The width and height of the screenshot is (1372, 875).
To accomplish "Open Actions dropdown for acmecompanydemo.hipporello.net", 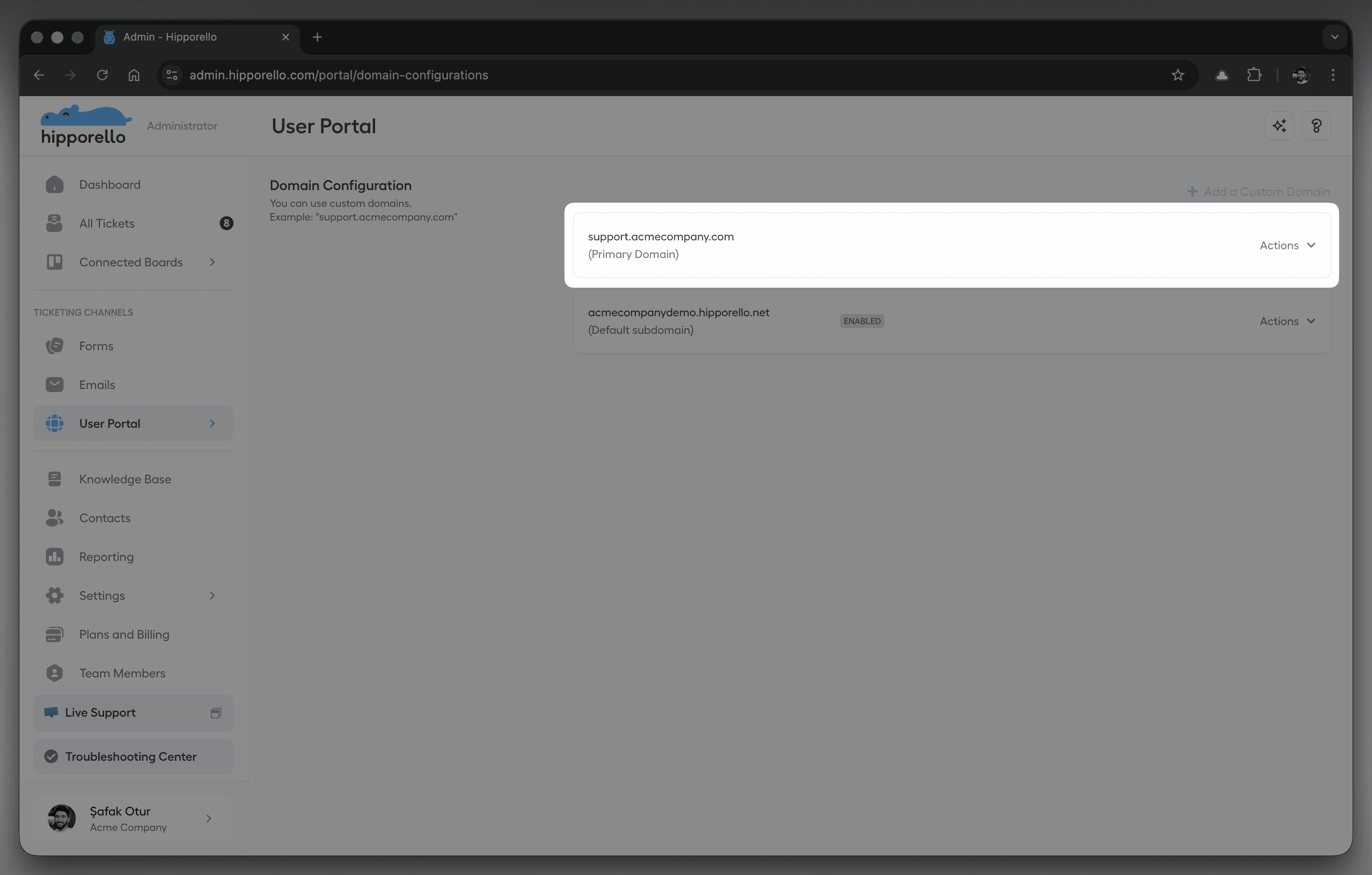I will tap(1287, 321).
